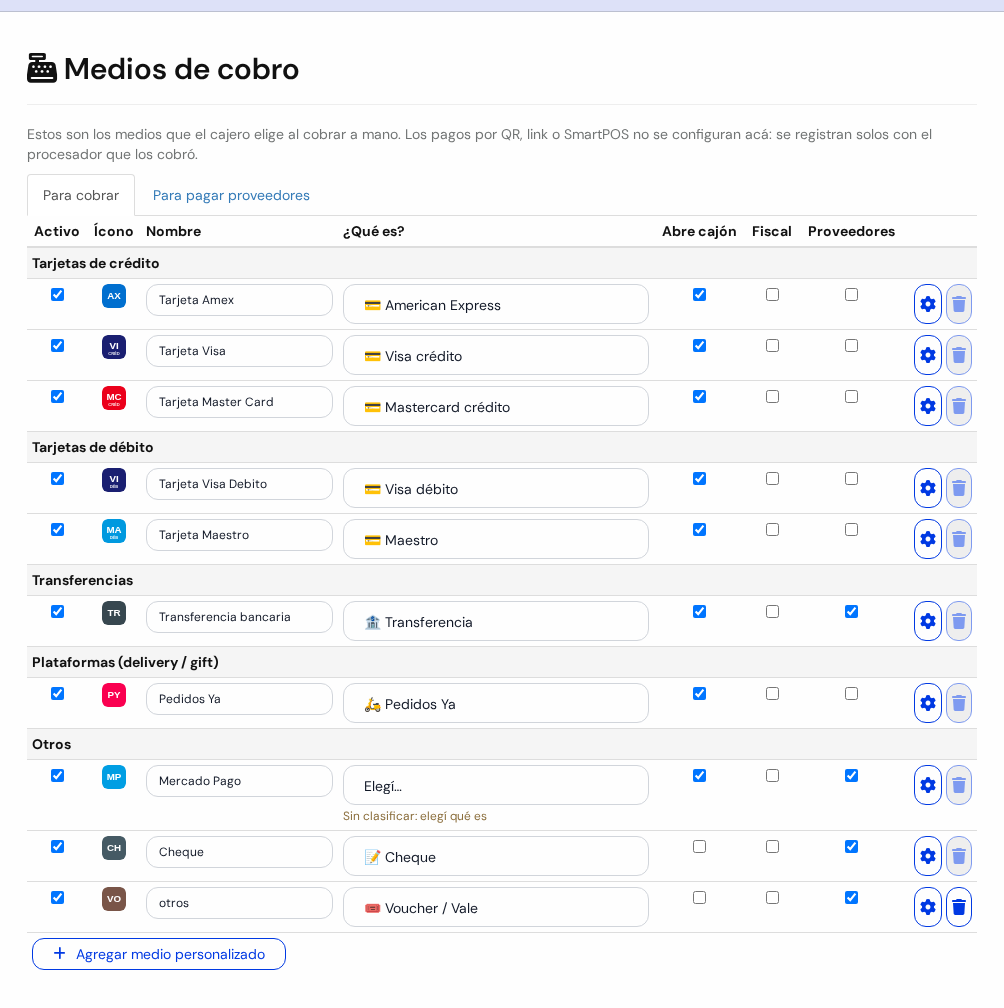Open settings gear for Tarjeta Amex row
The width and height of the screenshot is (1004, 1008).
928,304
